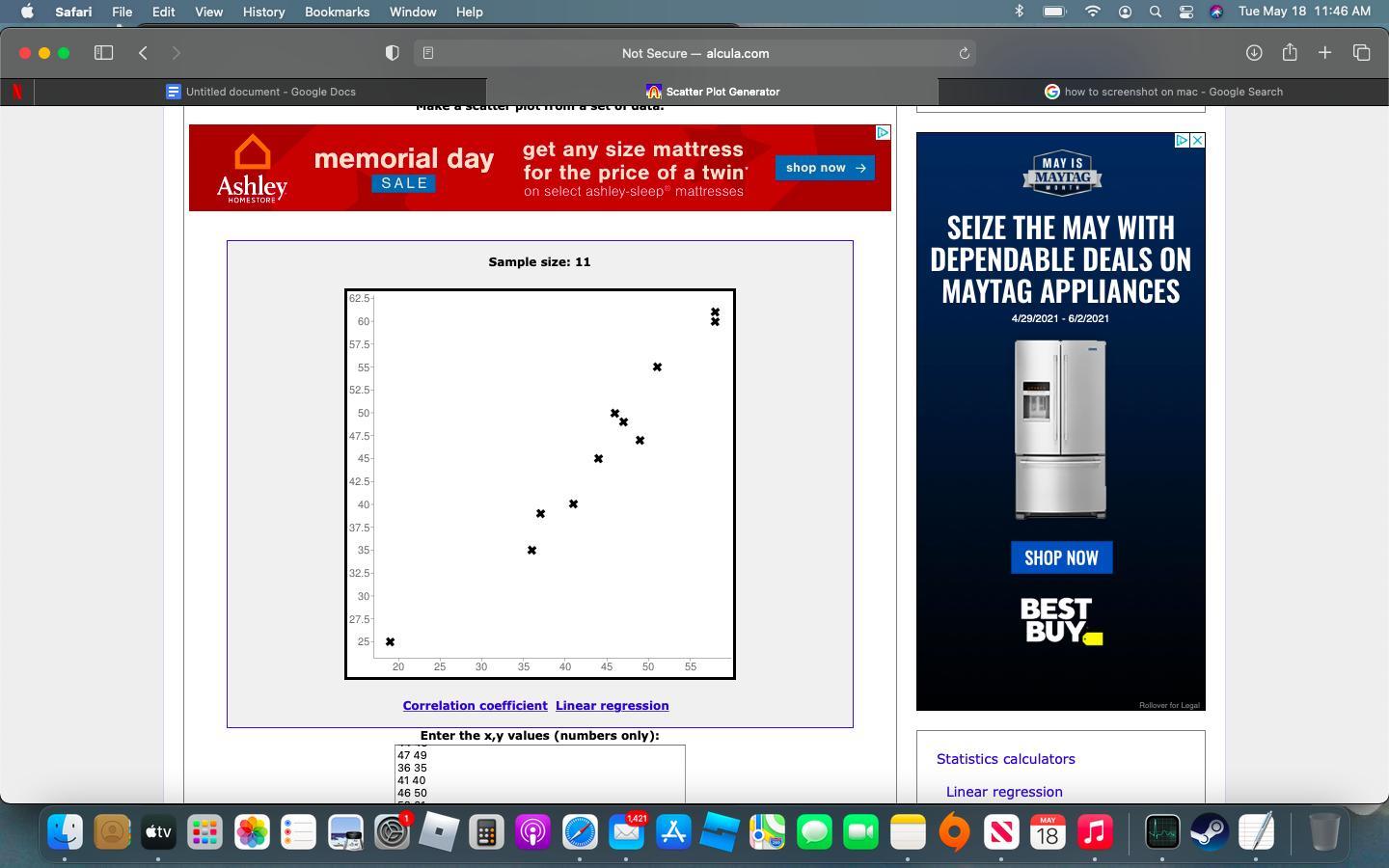Open the Correlation coefficient link
The image size is (1389, 868).
point(475,705)
